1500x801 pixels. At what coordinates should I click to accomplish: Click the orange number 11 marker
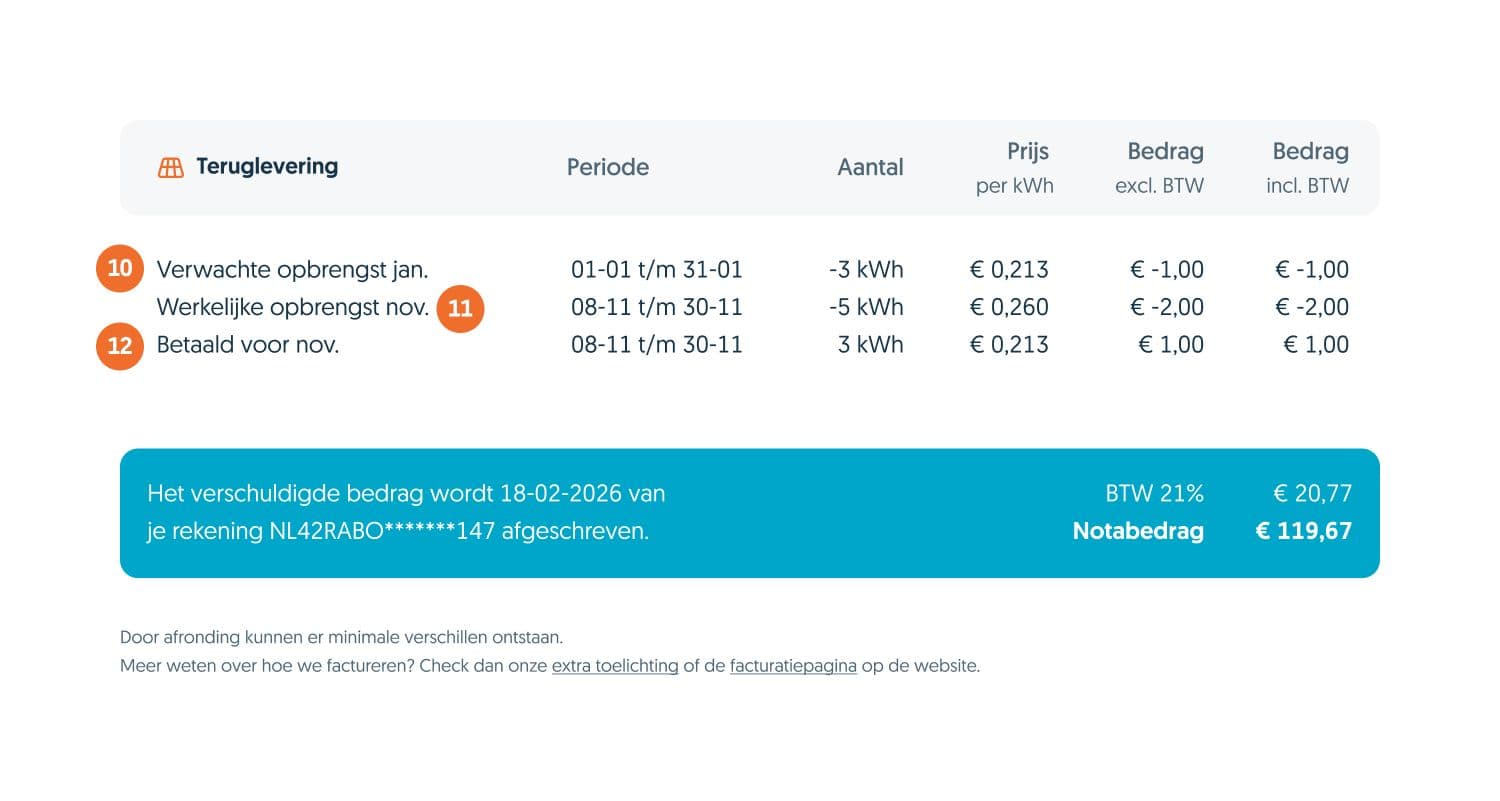(x=460, y=309)
